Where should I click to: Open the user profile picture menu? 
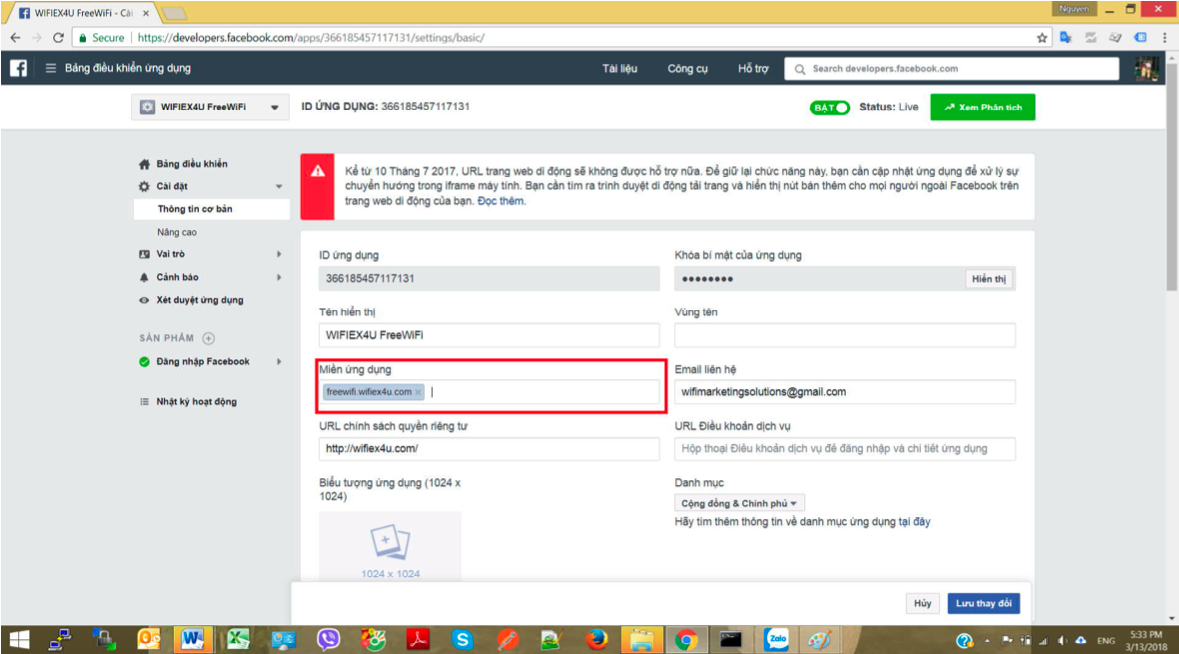[1146, 68]
